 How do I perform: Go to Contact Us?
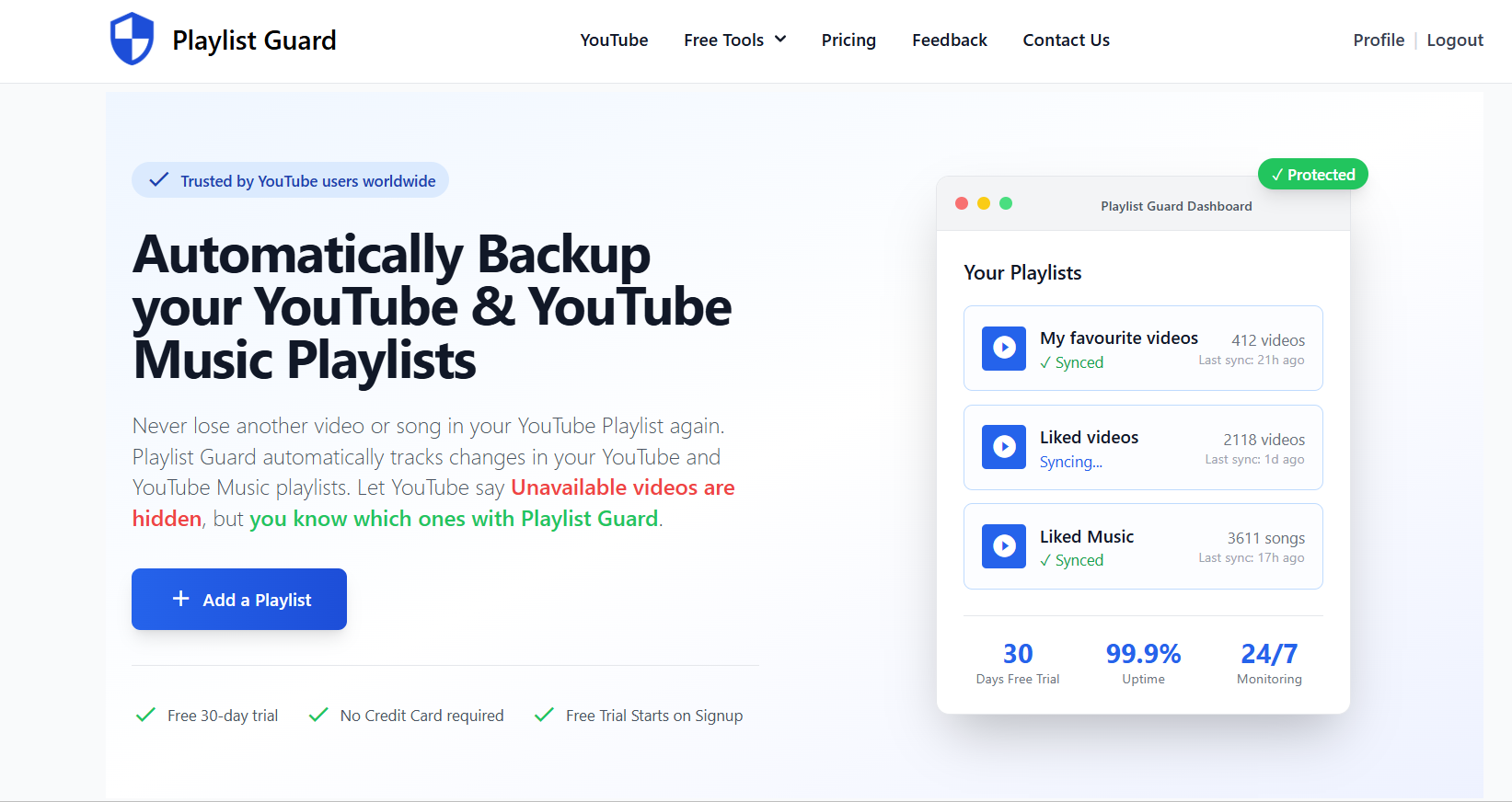click(x=1067, y=40)
